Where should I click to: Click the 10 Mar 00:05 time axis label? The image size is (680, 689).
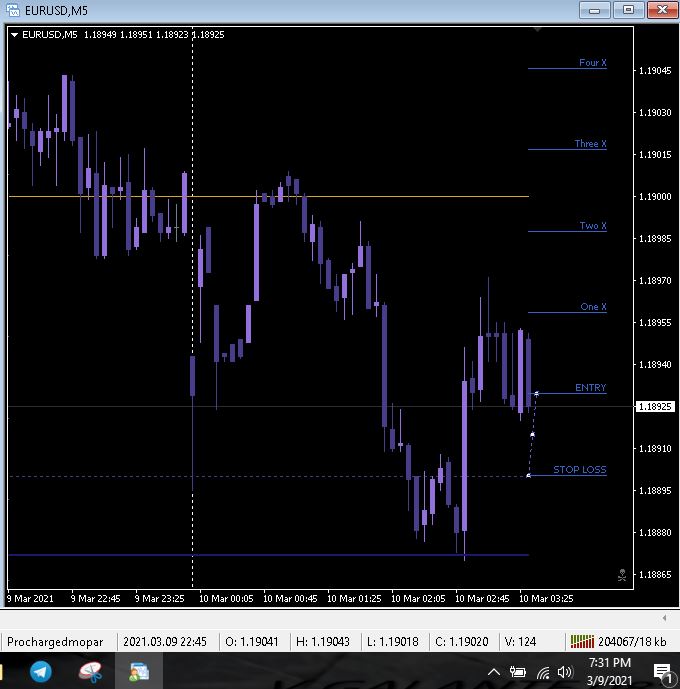[226, 598]
